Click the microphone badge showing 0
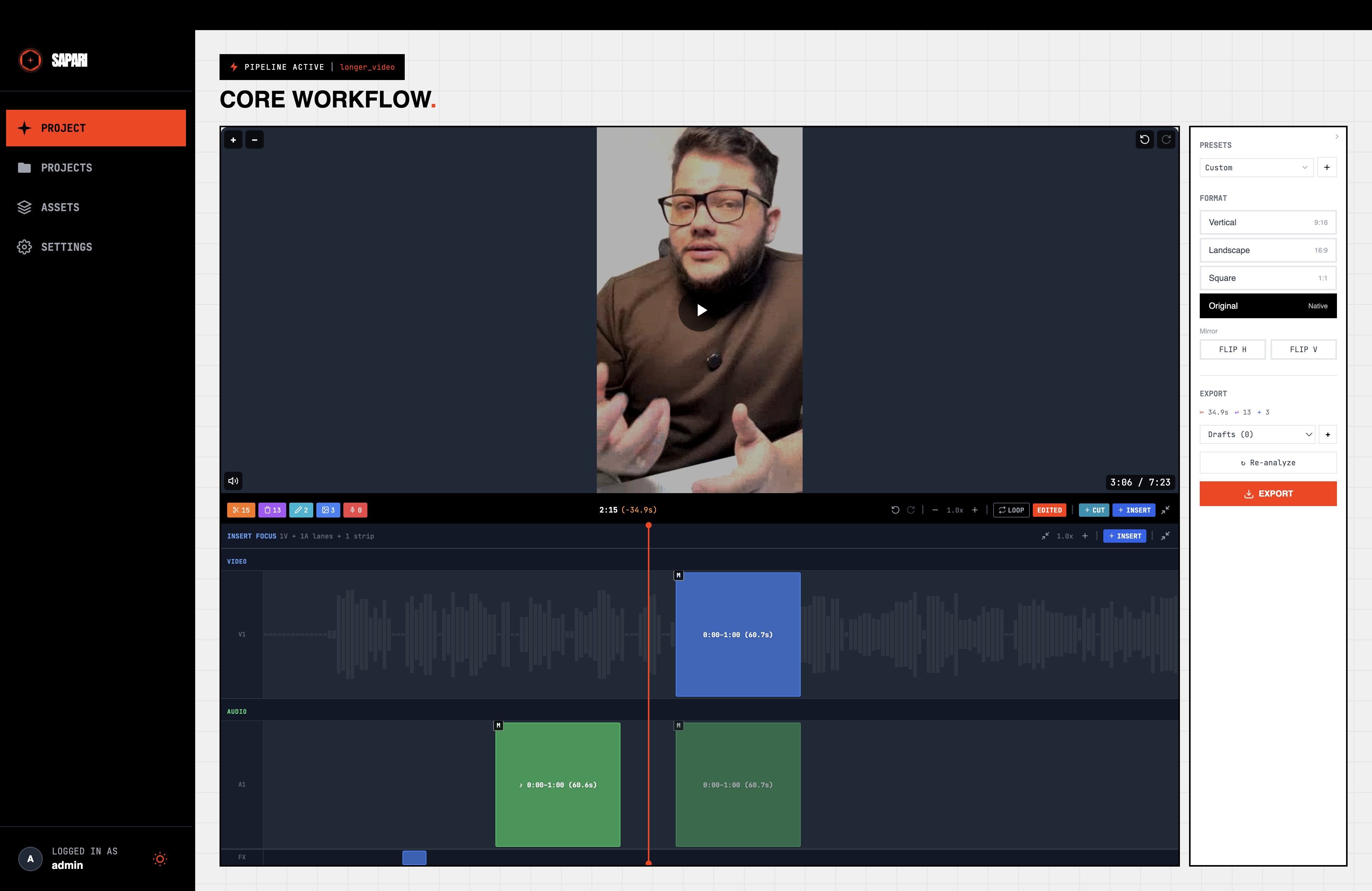The width and height of the screenshot is (1372, 891). coord(355,510)
